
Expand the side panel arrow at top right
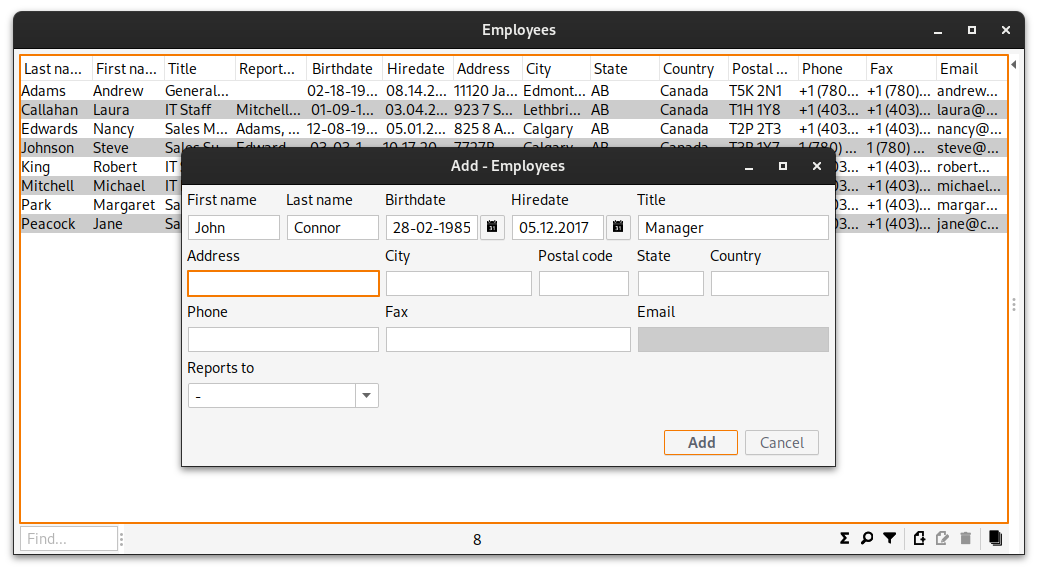pyautogui.click(x=1014, y=64)
